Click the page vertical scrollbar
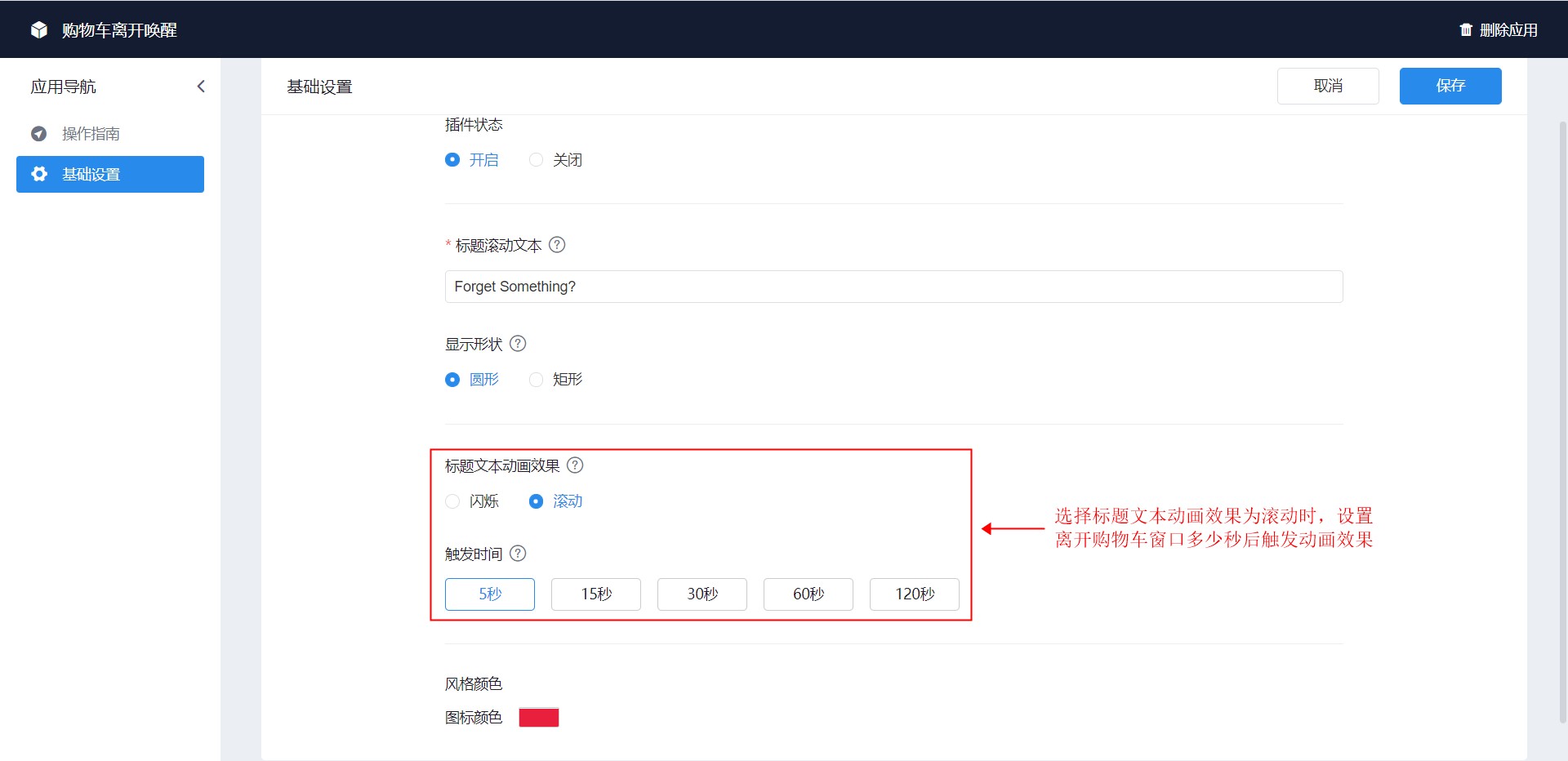Screen dimensions: 1568x761 [1562, 421]
